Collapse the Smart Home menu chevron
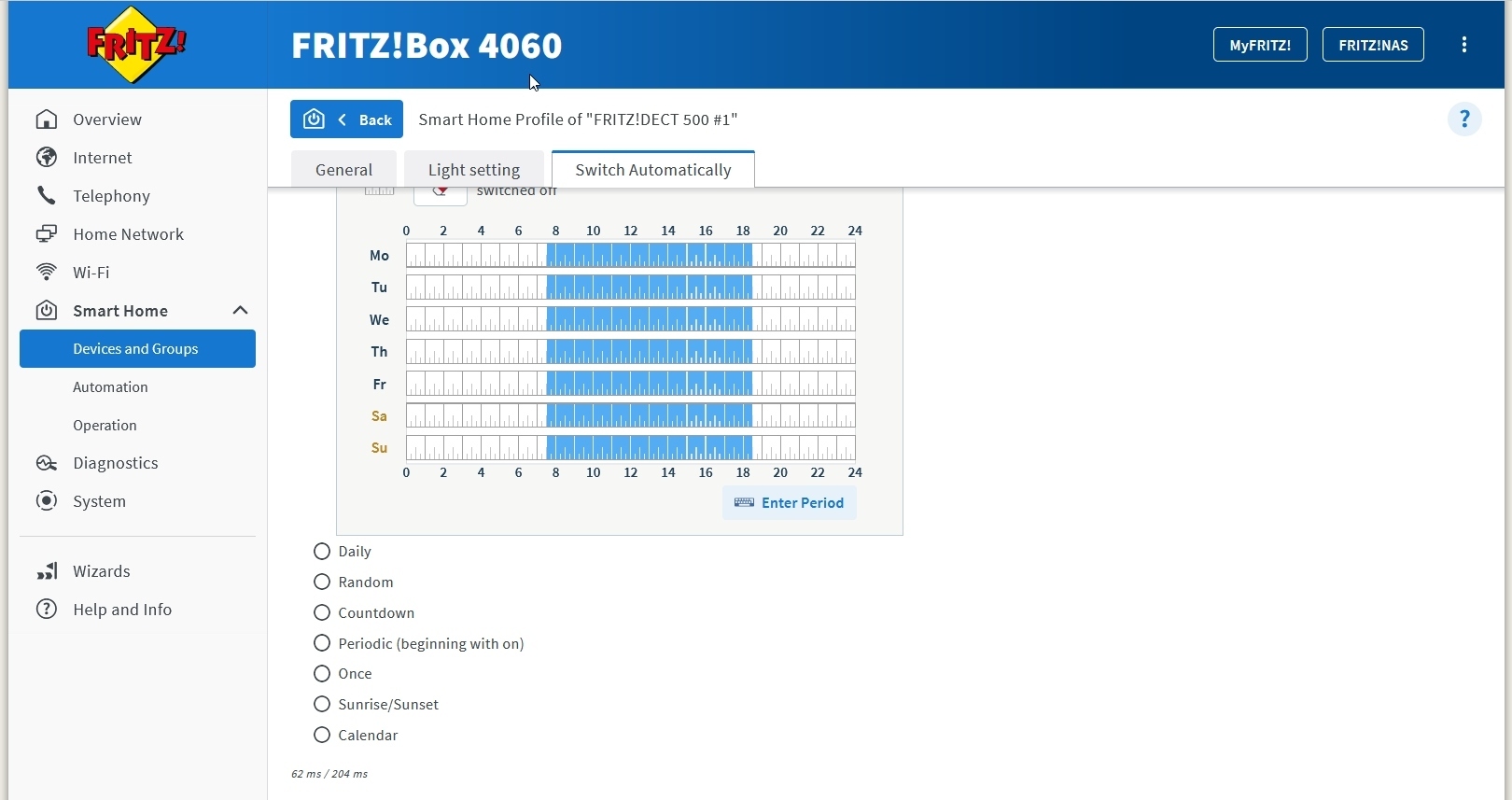Viewport: 1512px width, 800px height. pos(240,311)
